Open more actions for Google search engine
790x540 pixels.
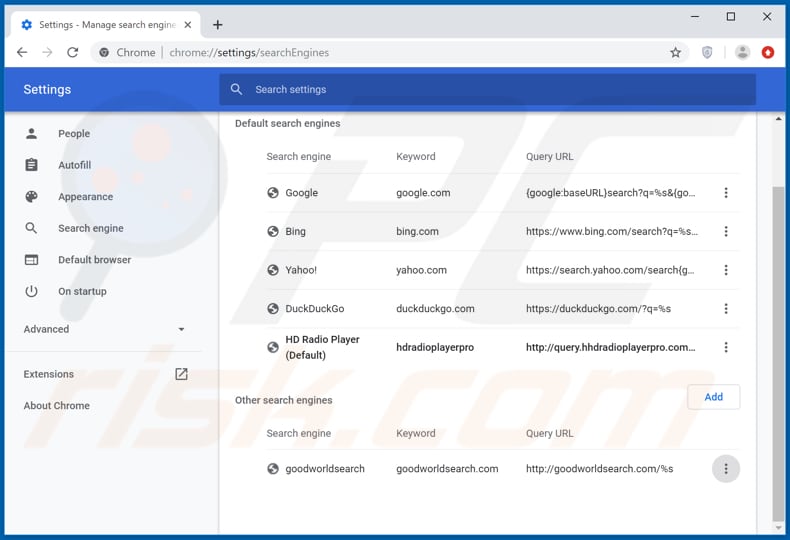(x=726, y=192)
